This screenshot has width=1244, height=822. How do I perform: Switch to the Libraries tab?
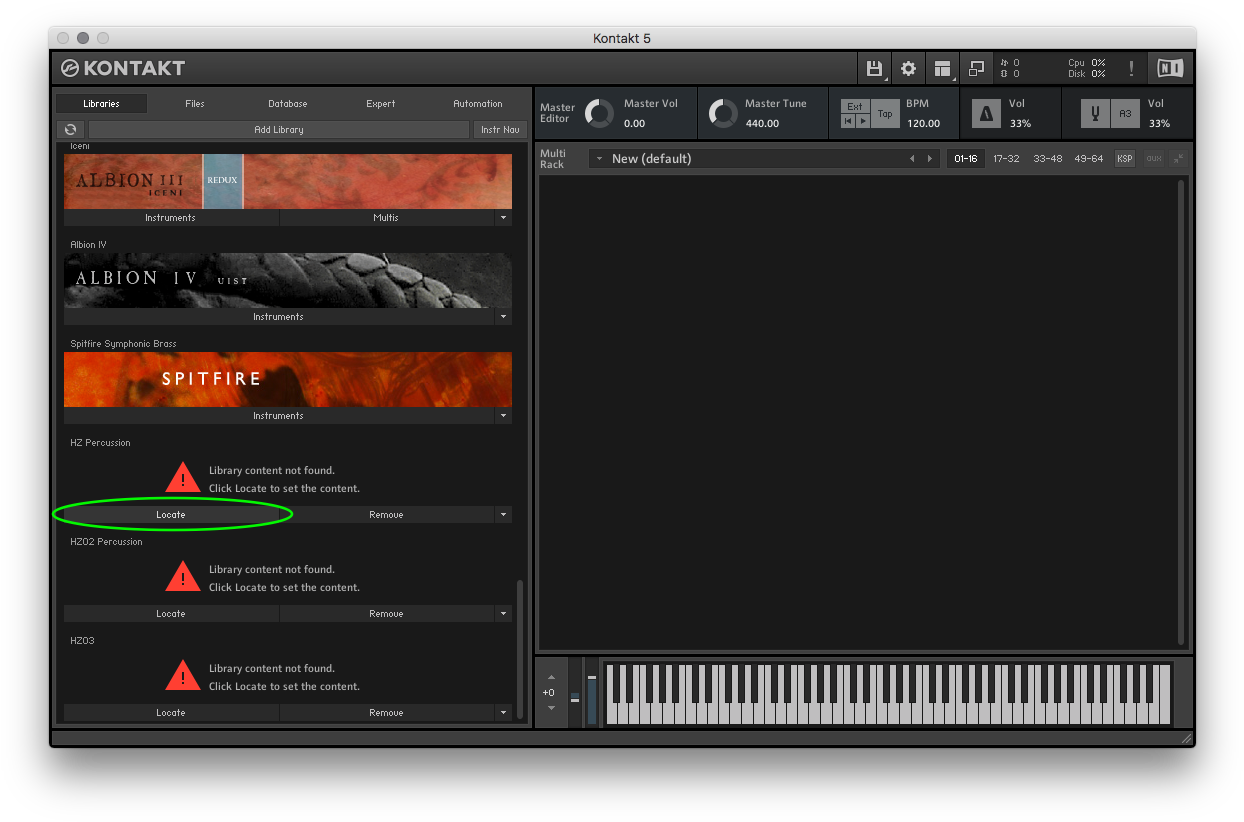(101, 104)
